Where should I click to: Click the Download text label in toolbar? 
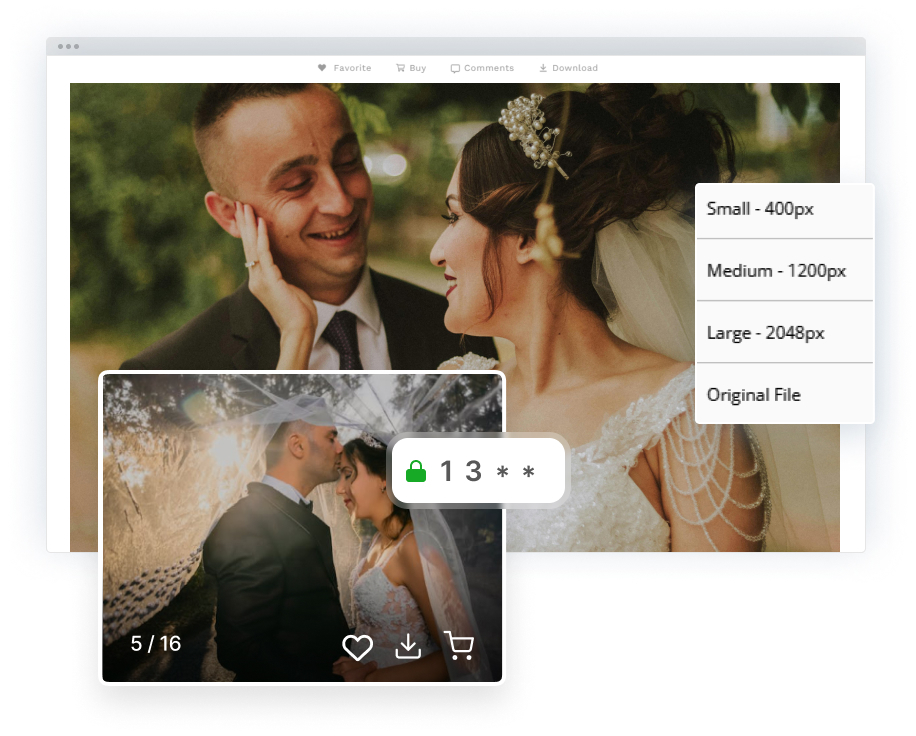pyautogui.click(x=574, y=68)
